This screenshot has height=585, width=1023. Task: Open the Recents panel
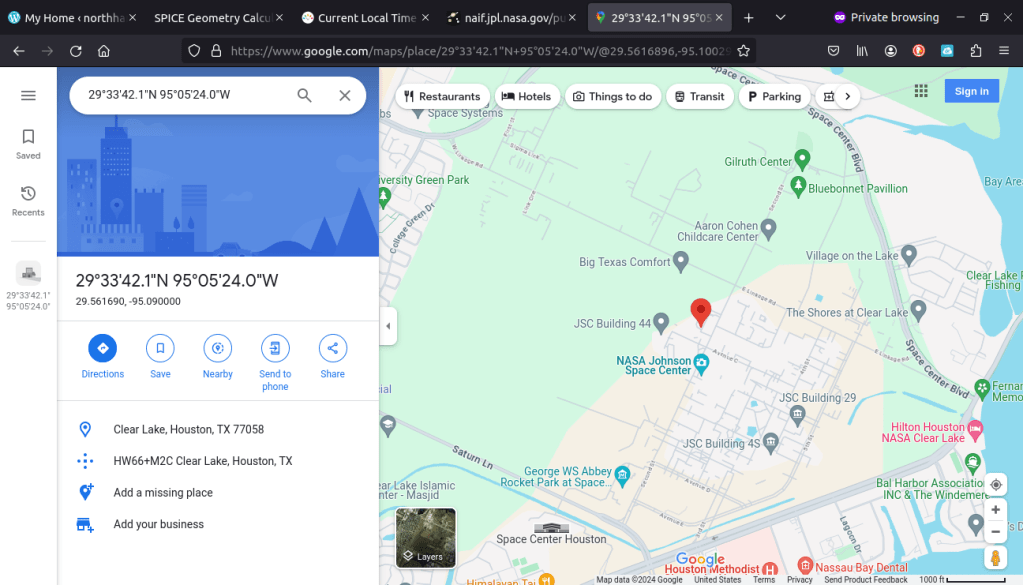[28, 200]
